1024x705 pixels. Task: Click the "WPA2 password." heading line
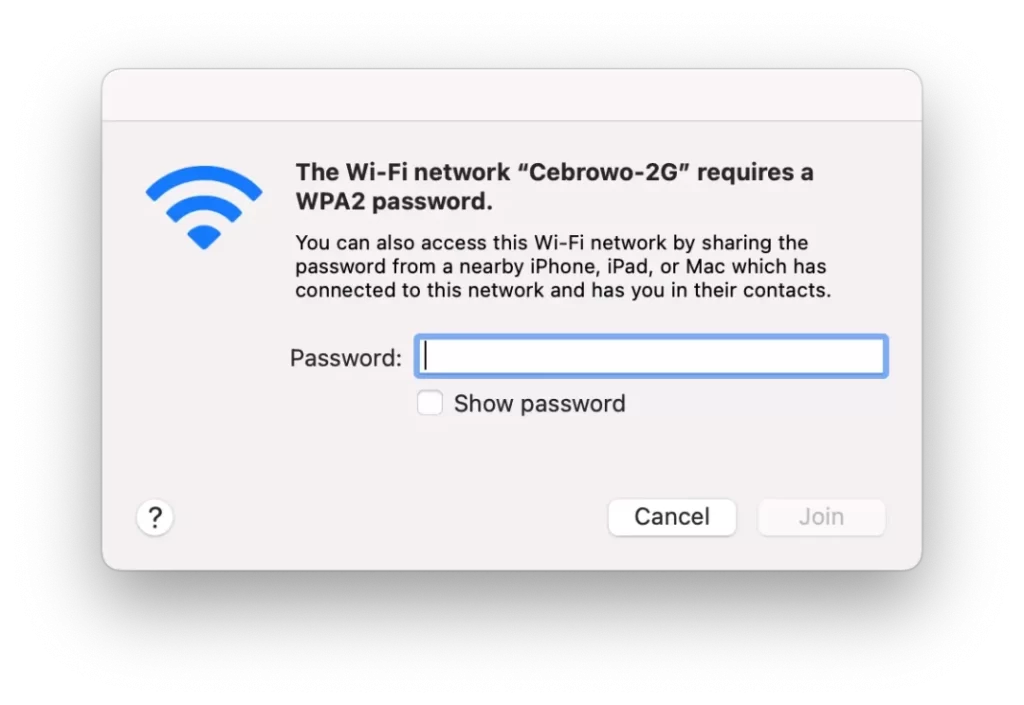click(394, 201)
